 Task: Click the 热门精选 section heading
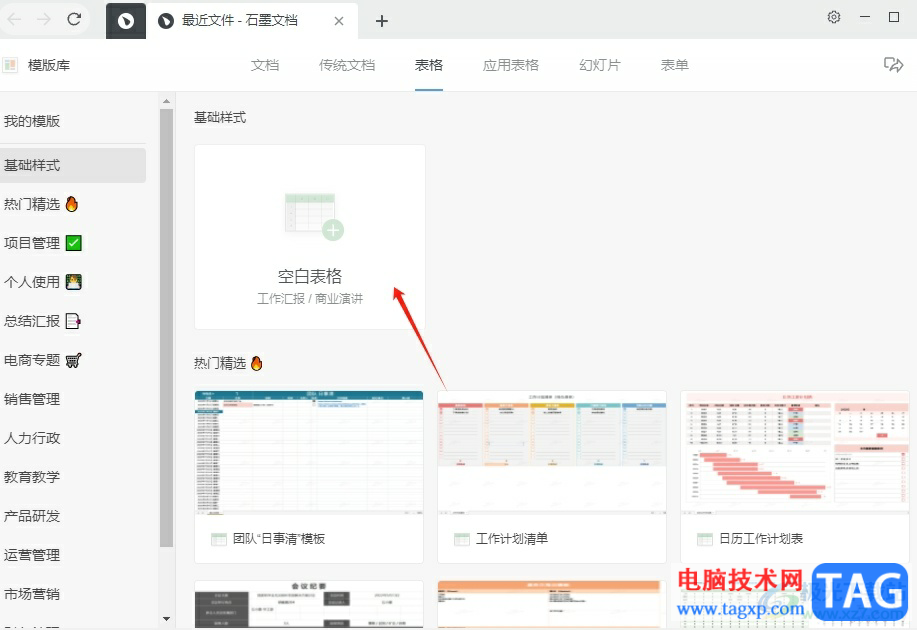tap(228, 363)
